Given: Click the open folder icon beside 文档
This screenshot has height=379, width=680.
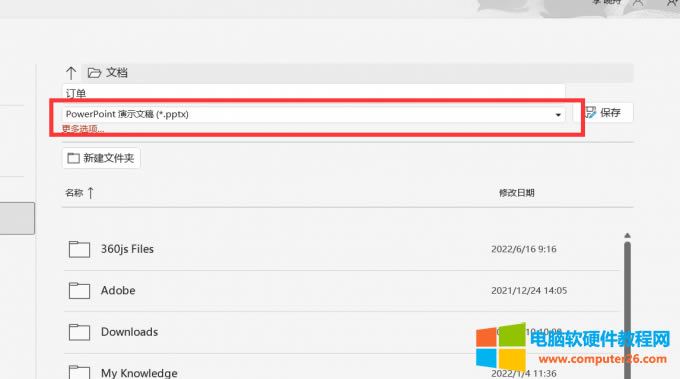Looking at the screenshot, I should point(94,72).
